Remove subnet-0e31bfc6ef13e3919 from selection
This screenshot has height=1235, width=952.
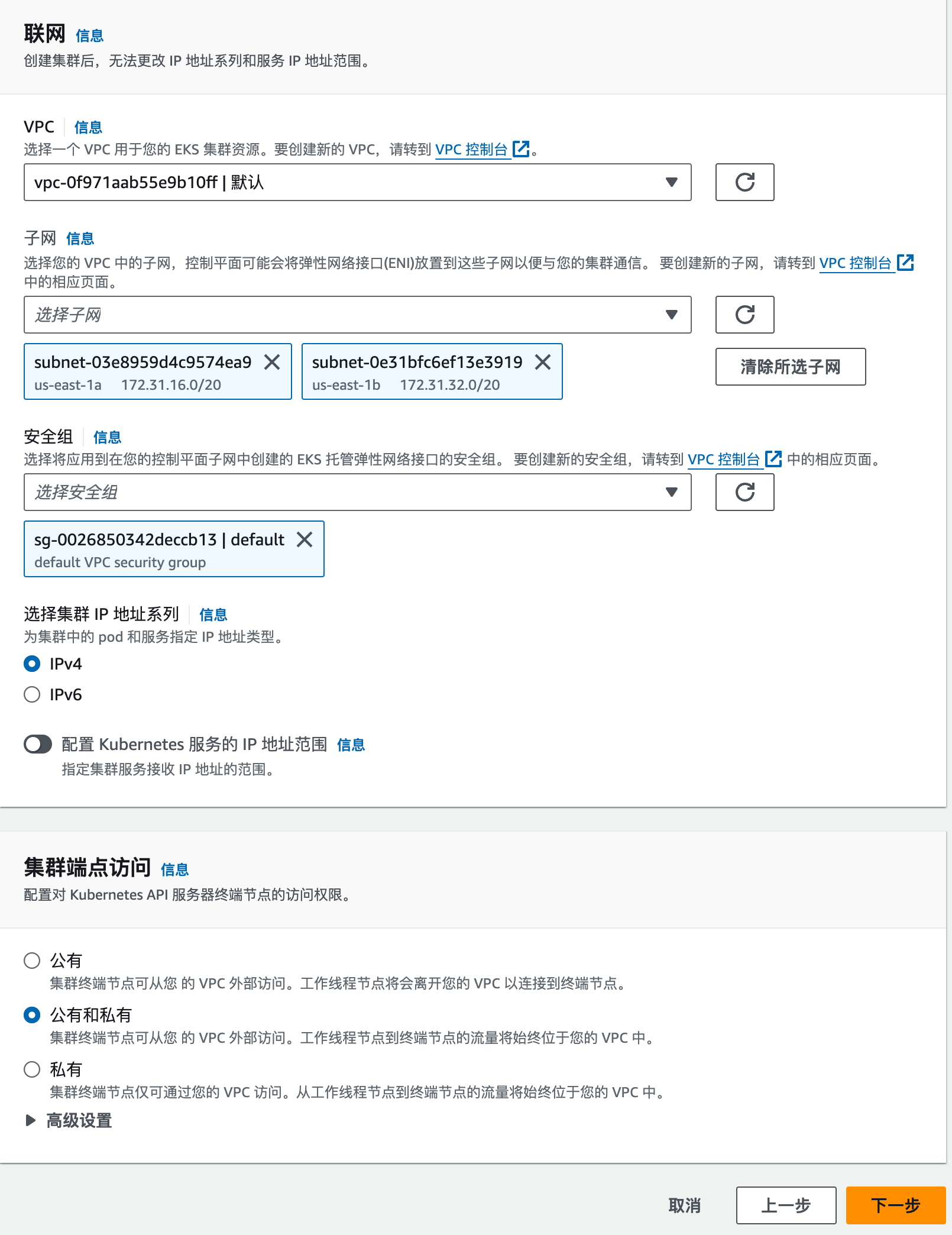(543, 362)
